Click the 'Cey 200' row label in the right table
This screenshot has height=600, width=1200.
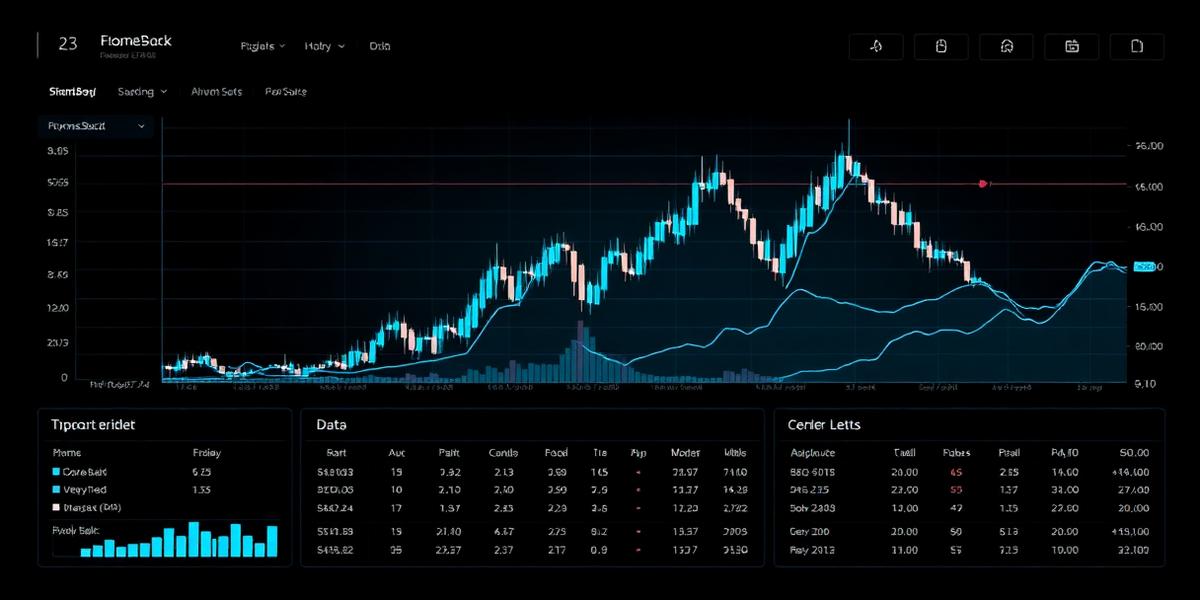(x=811, y=531)
